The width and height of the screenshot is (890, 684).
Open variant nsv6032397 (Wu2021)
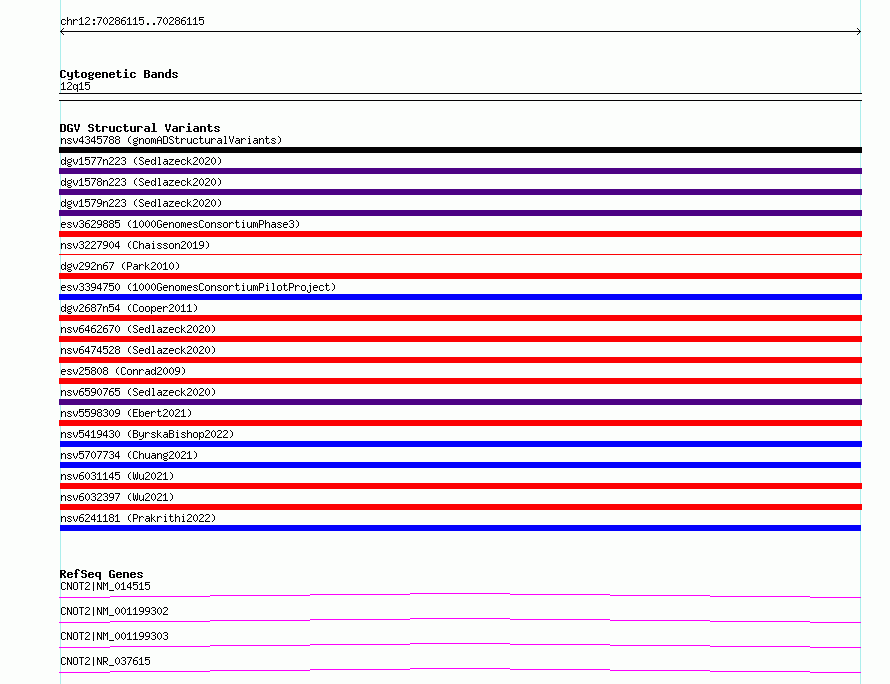pos(117,497)
